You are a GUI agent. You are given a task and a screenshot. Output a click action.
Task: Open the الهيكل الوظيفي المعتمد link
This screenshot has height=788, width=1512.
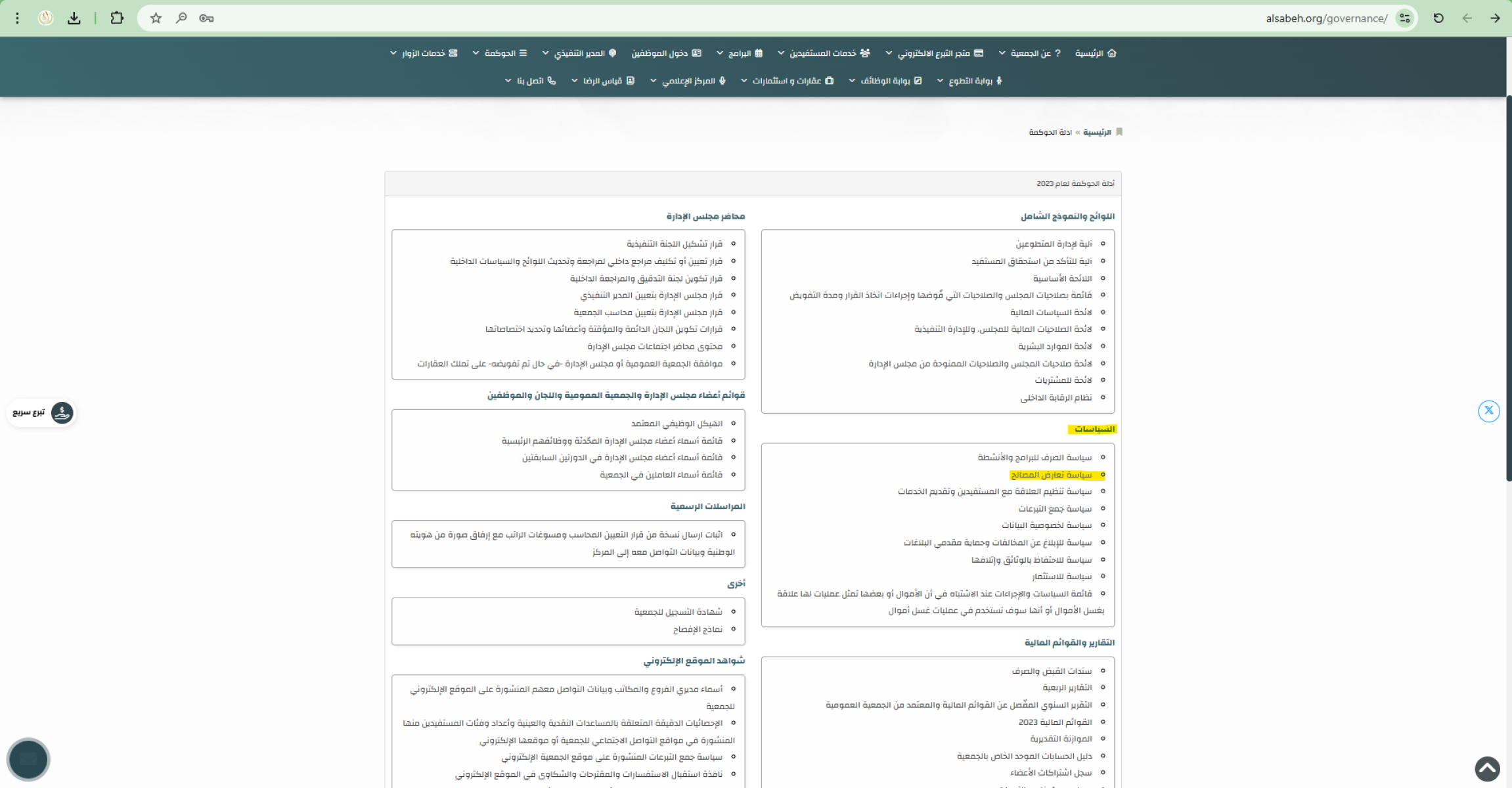677,424
